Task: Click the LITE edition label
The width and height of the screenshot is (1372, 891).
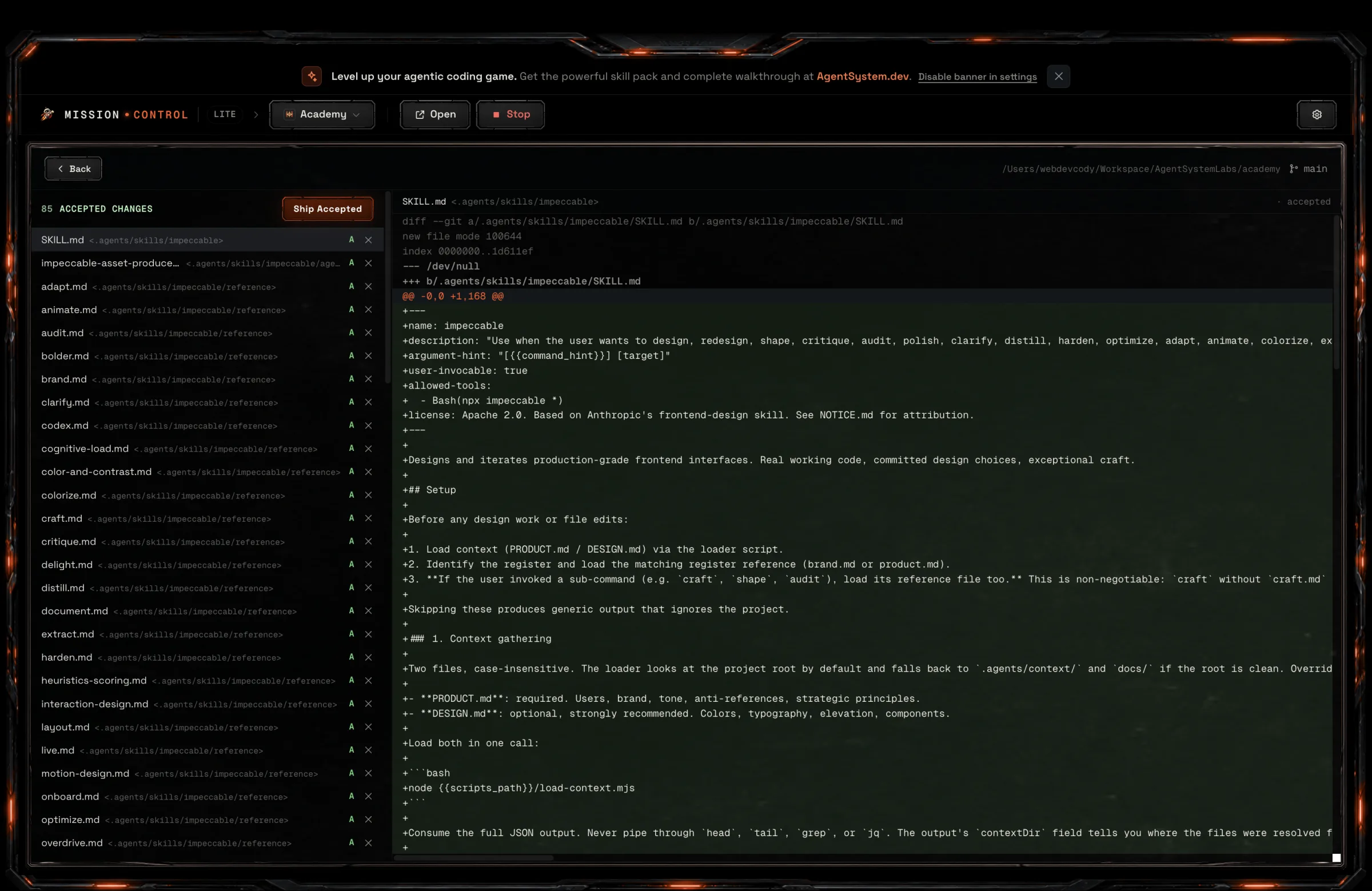Action: pos(225,114)
